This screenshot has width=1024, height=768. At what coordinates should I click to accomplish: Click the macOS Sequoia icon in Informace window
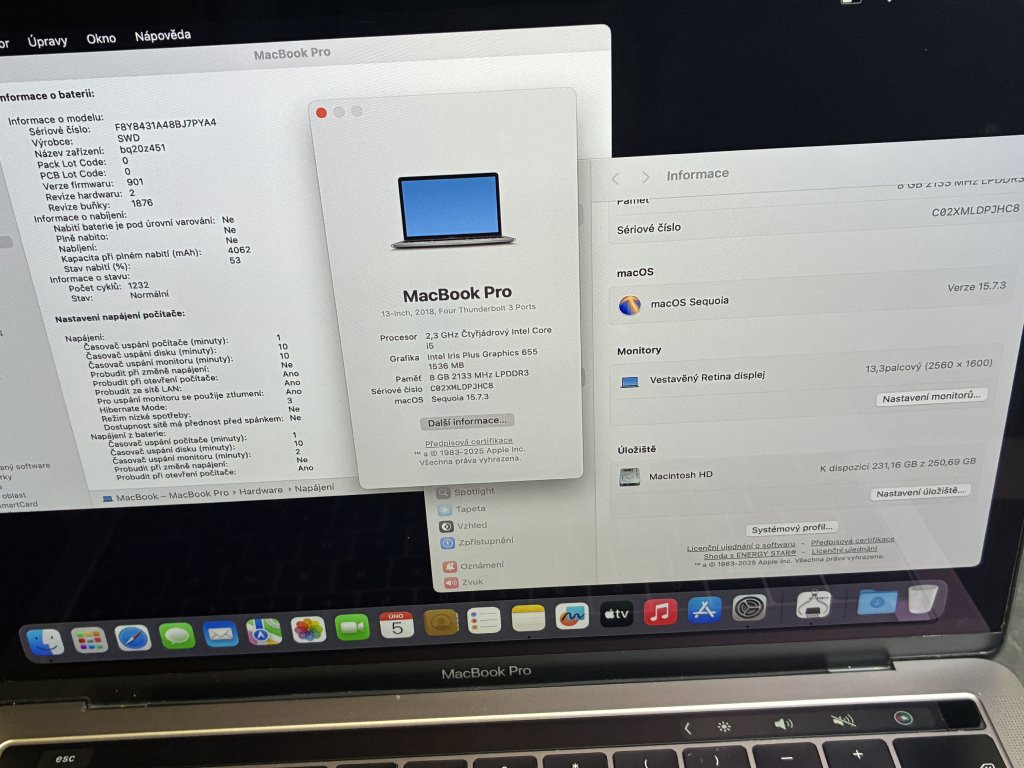tap(630, 305)
